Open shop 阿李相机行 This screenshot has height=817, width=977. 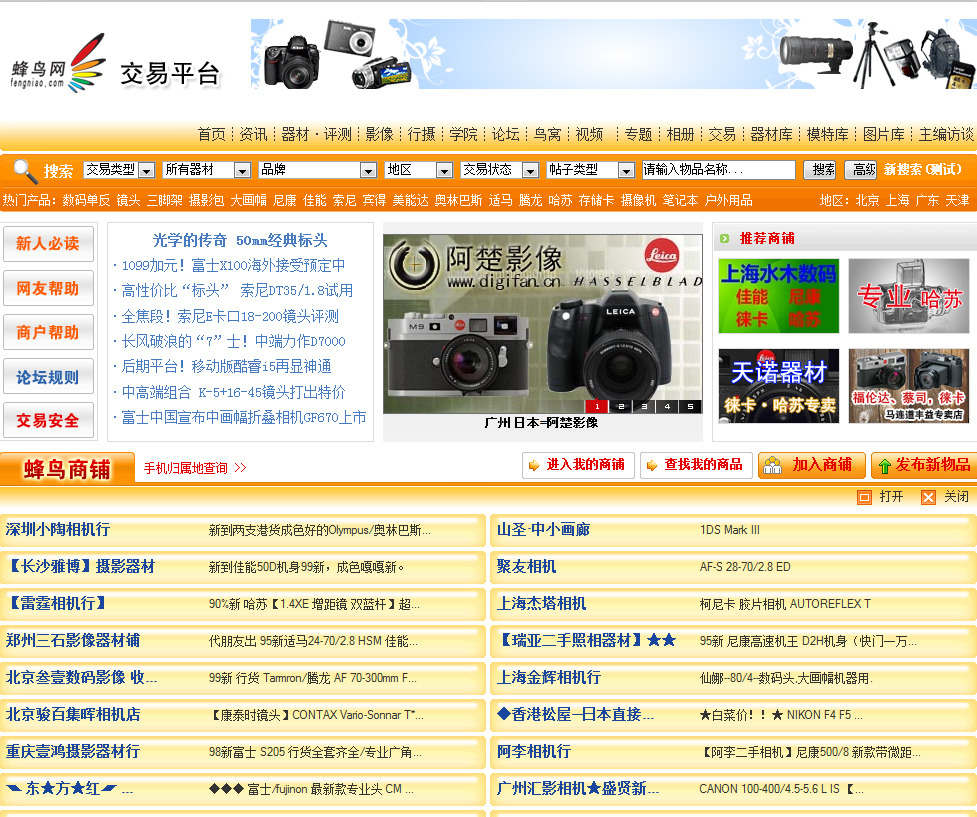533,752
